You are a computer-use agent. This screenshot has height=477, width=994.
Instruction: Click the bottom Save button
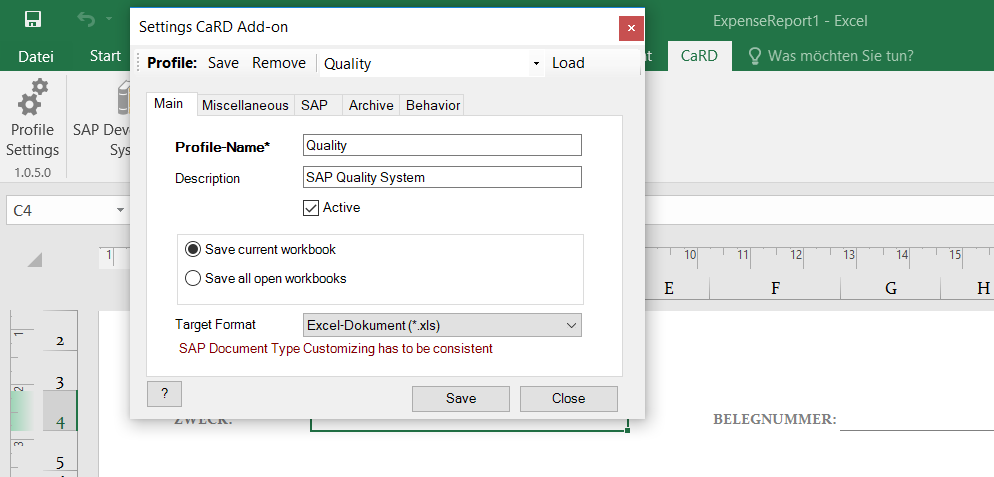[461, 398]
